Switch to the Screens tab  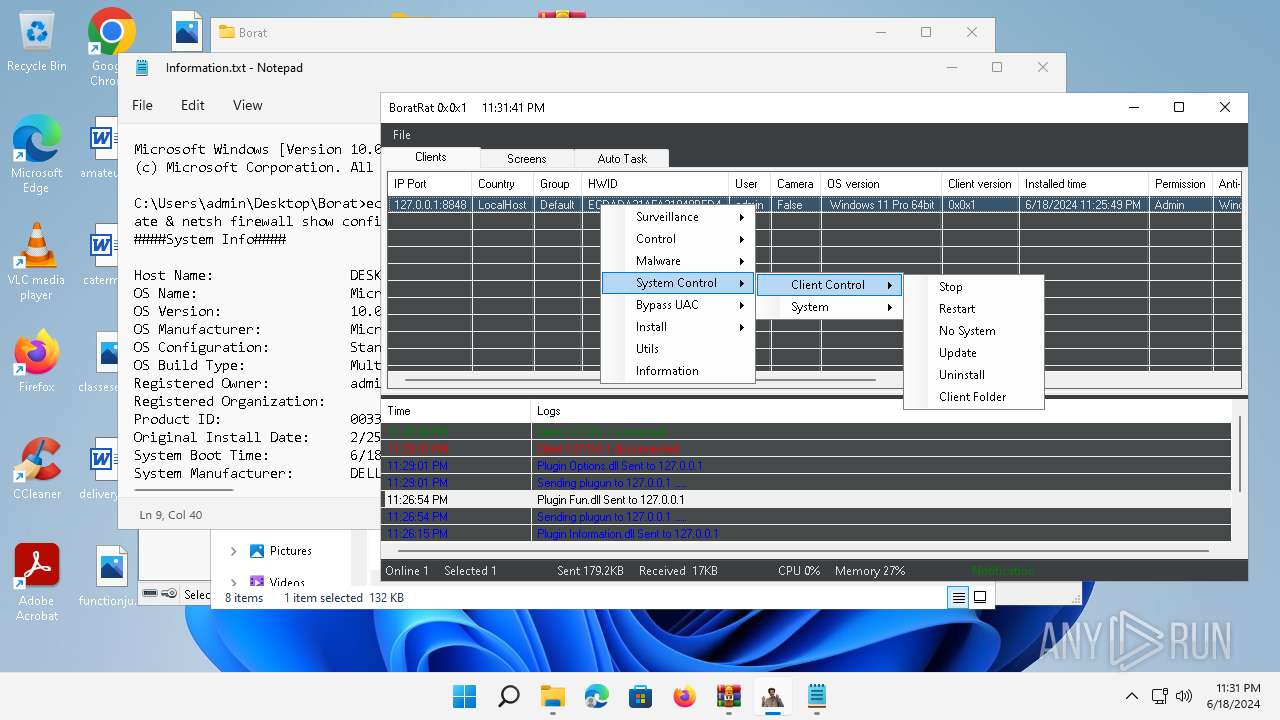coord(527,159)
